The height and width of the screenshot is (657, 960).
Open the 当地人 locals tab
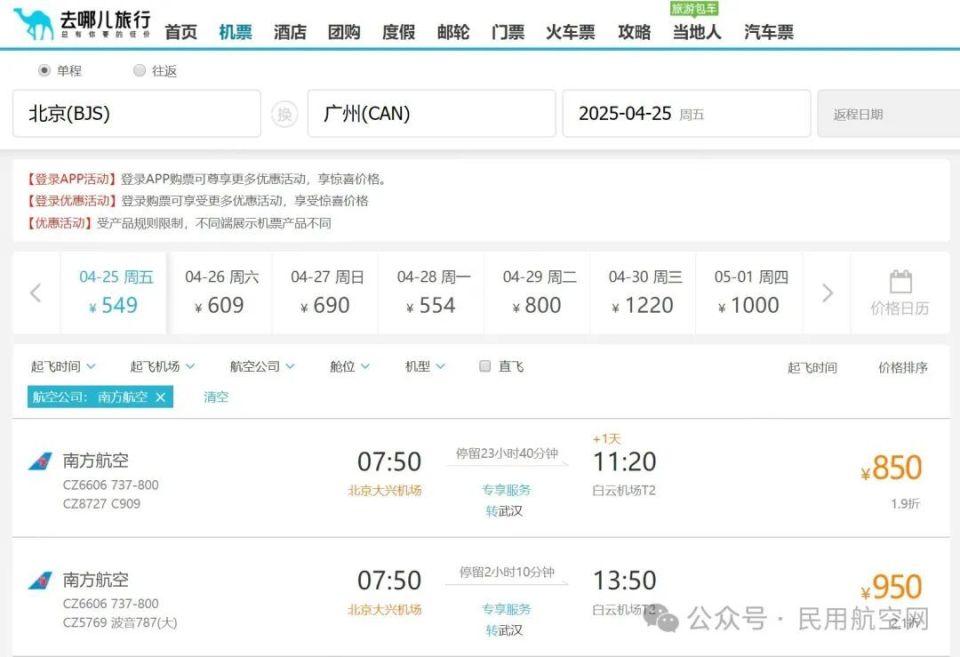pyautogui.click(x=697, y=32)
